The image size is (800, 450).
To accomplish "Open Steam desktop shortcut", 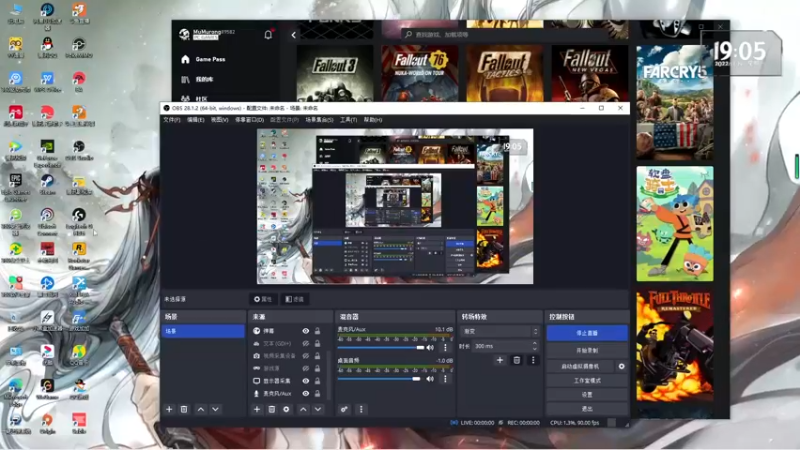I will pos(47,185).
